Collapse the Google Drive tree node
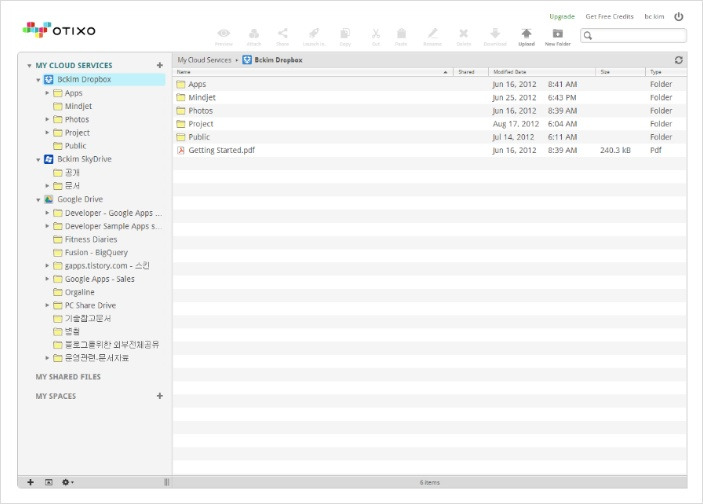The image size is (703, 504). [x=38, y=200]
